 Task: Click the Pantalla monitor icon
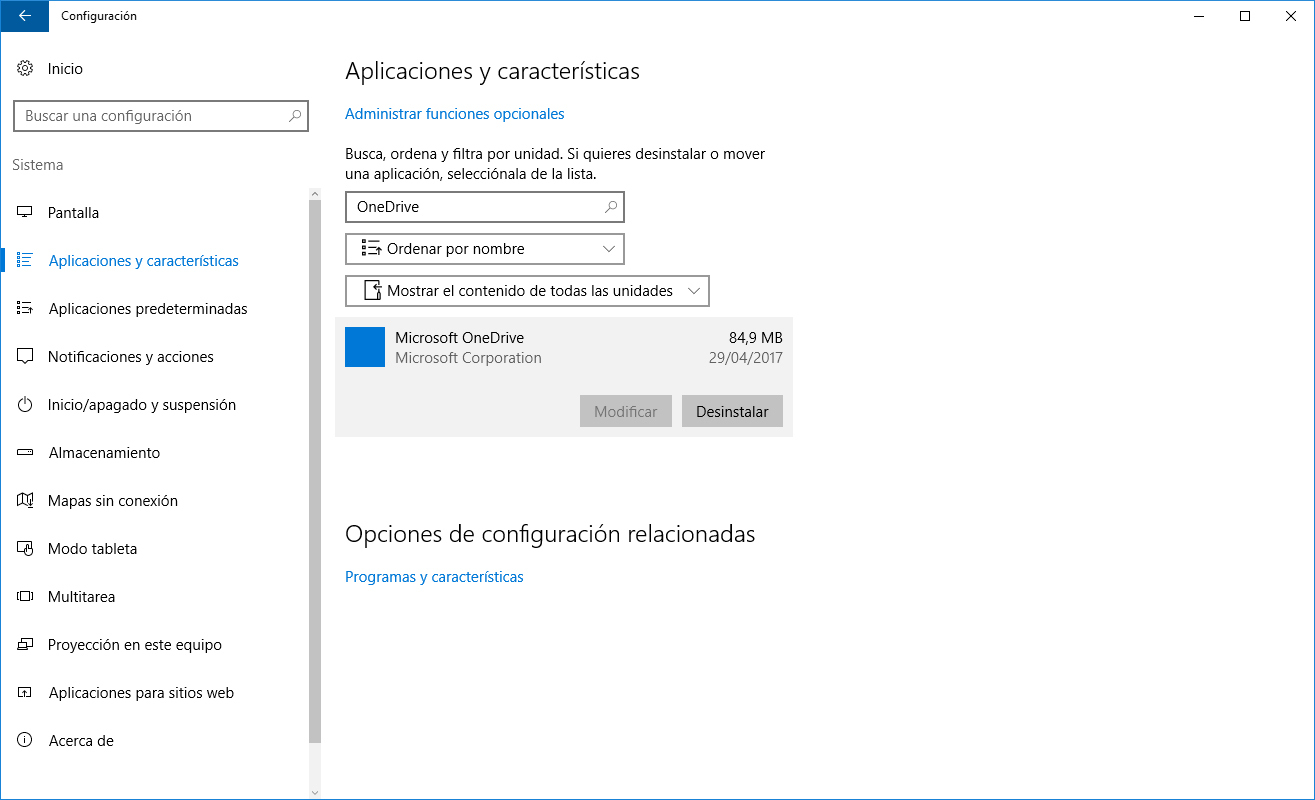coord(25,213)
